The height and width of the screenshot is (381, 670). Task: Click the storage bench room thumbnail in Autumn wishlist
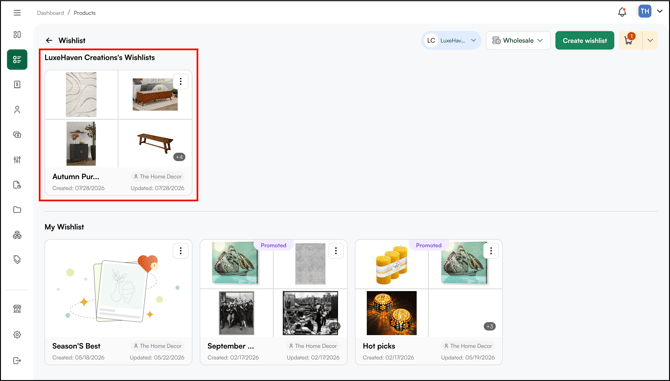tap(155, 94)
